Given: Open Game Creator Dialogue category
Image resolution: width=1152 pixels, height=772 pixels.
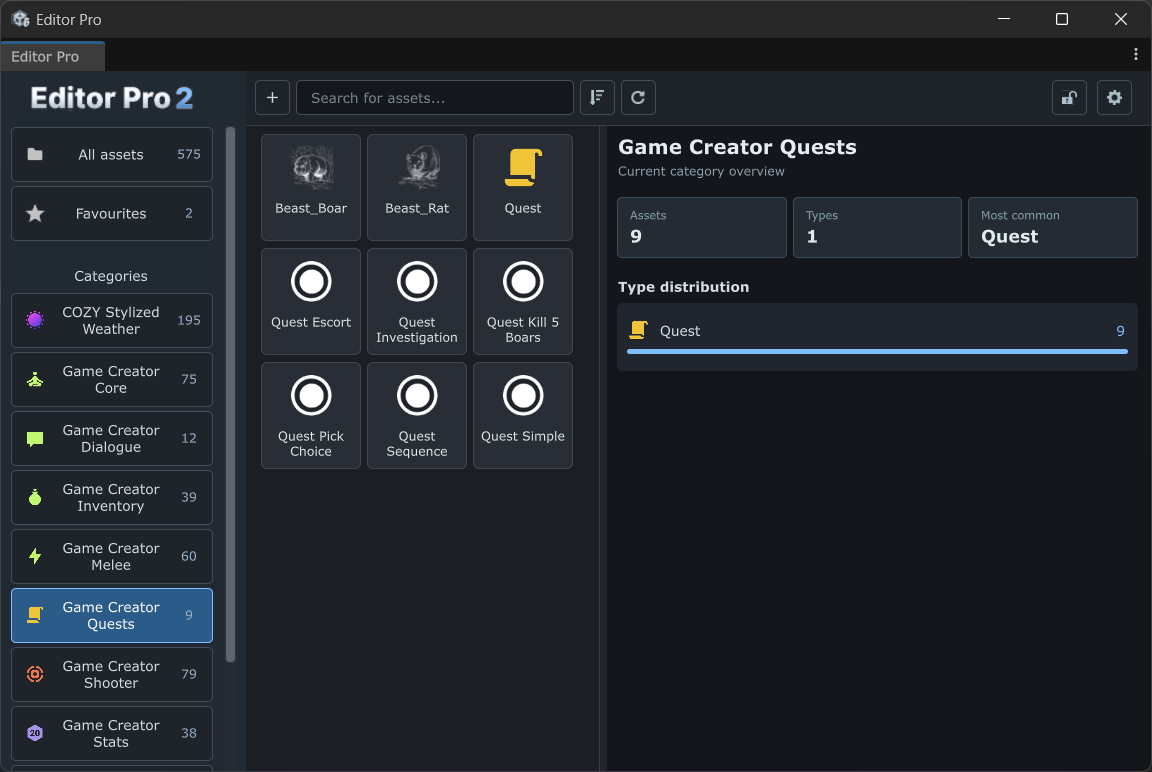Looking at the screenshot, I should pyautogui.click(x=112, y=439).
